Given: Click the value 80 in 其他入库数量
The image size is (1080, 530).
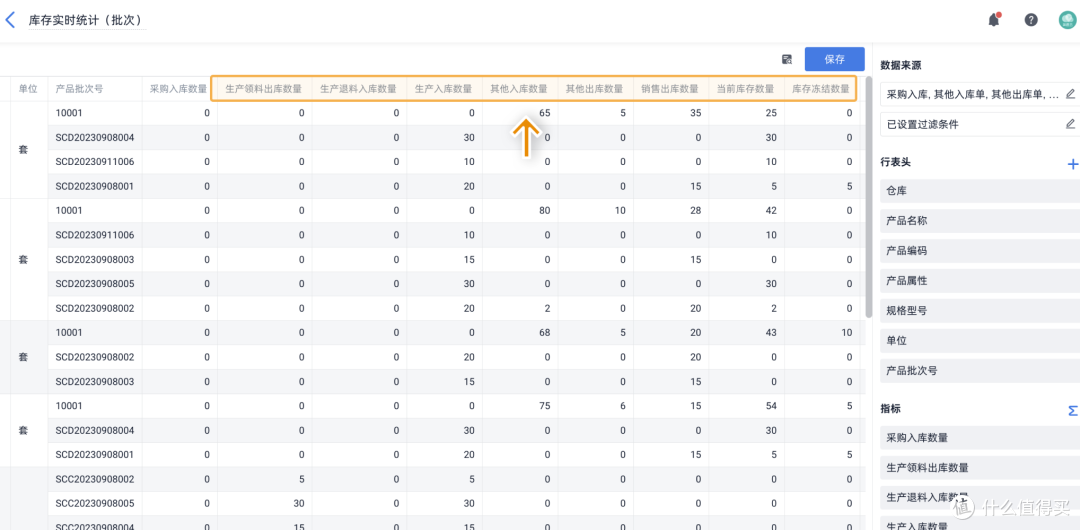Looking at the screenshot, I should click(544, 211).
